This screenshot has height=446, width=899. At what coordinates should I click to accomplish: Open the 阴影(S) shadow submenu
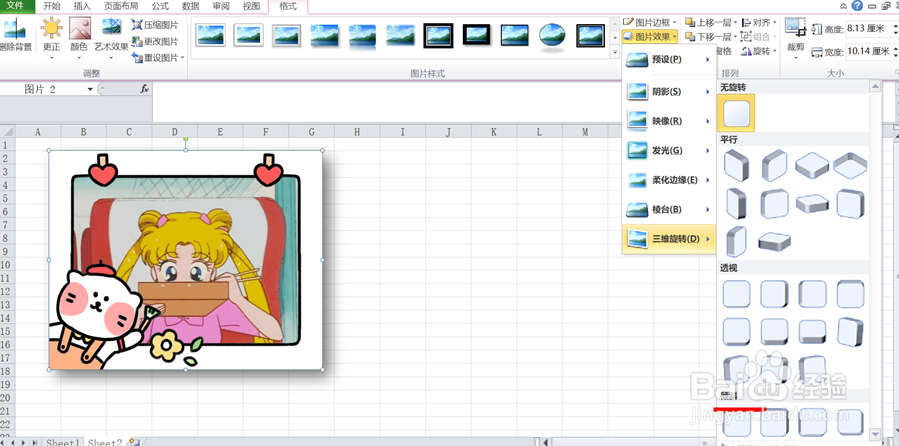click(x=669, y=92)
